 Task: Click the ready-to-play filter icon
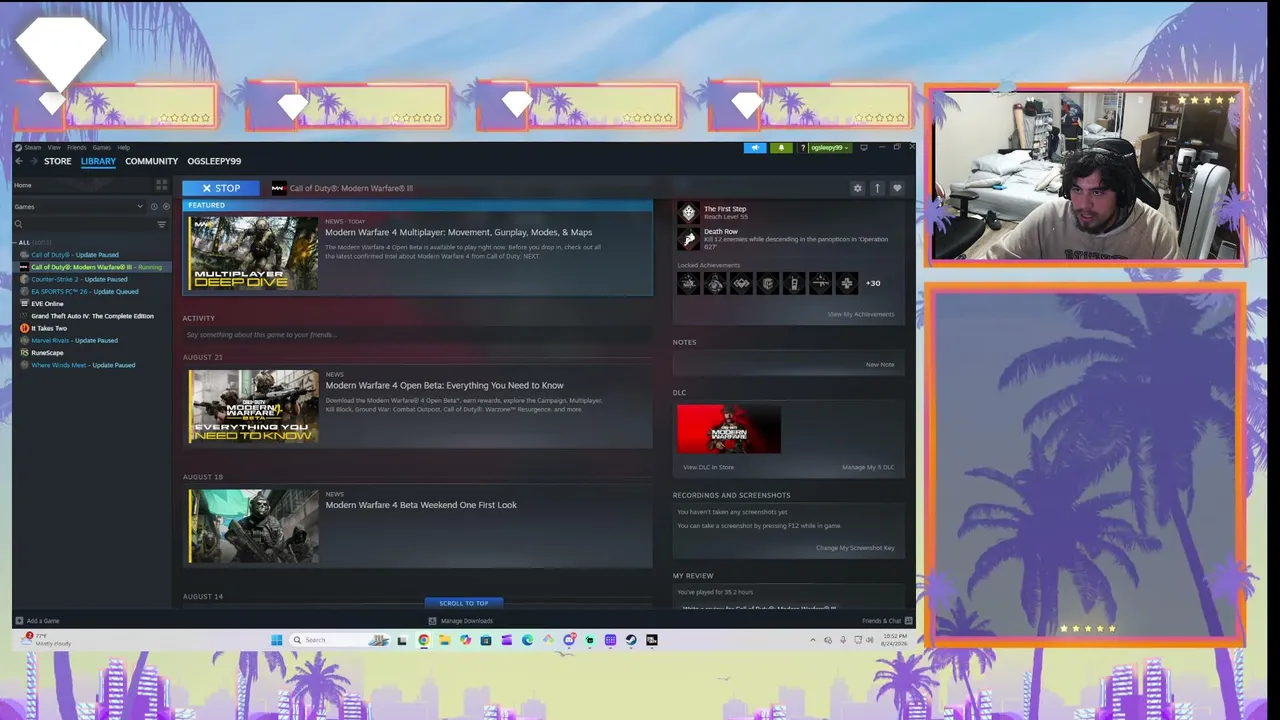[x=166, y=206]
